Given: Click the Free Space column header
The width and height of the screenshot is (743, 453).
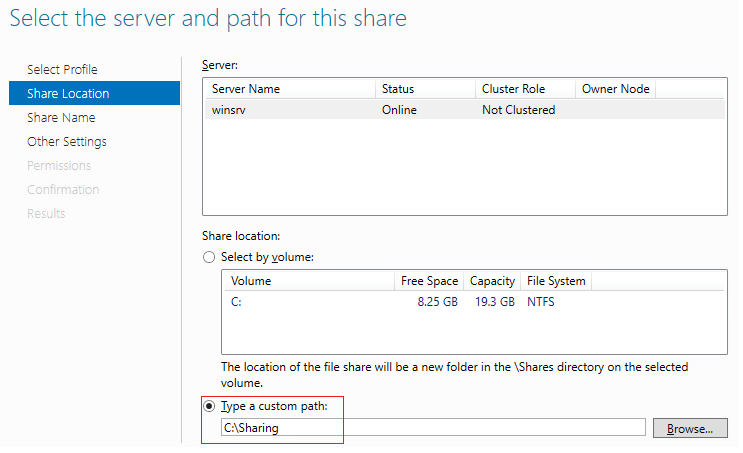Looking at the screenshot, I should [x=429, y=281].
